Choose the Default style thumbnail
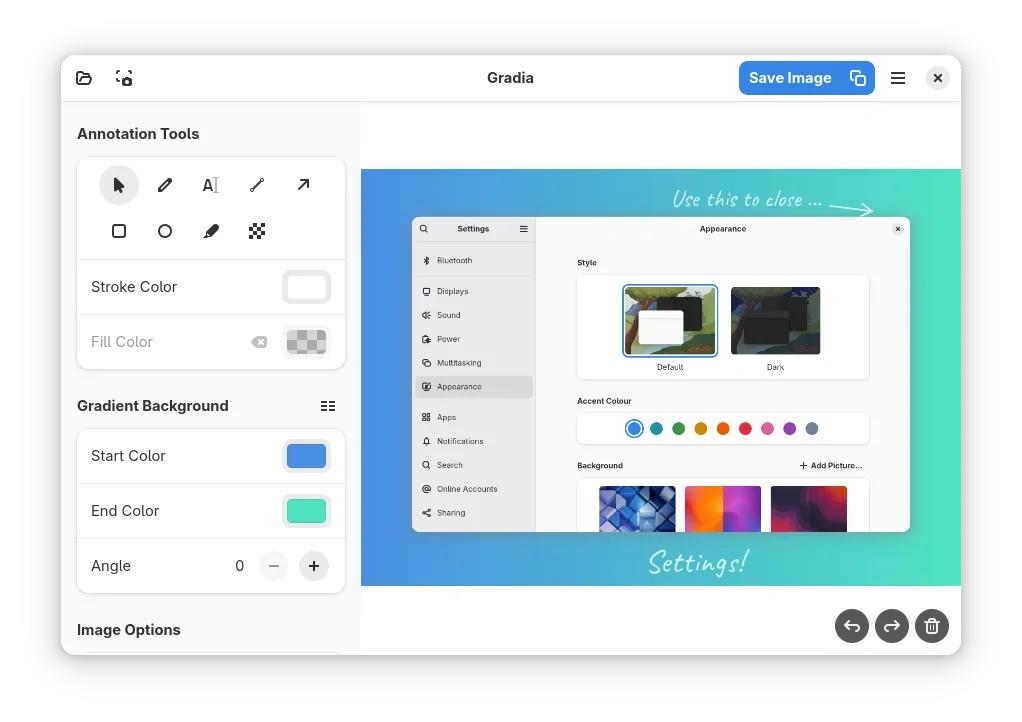Screen dimensions: 1022x722 (670, 321)
